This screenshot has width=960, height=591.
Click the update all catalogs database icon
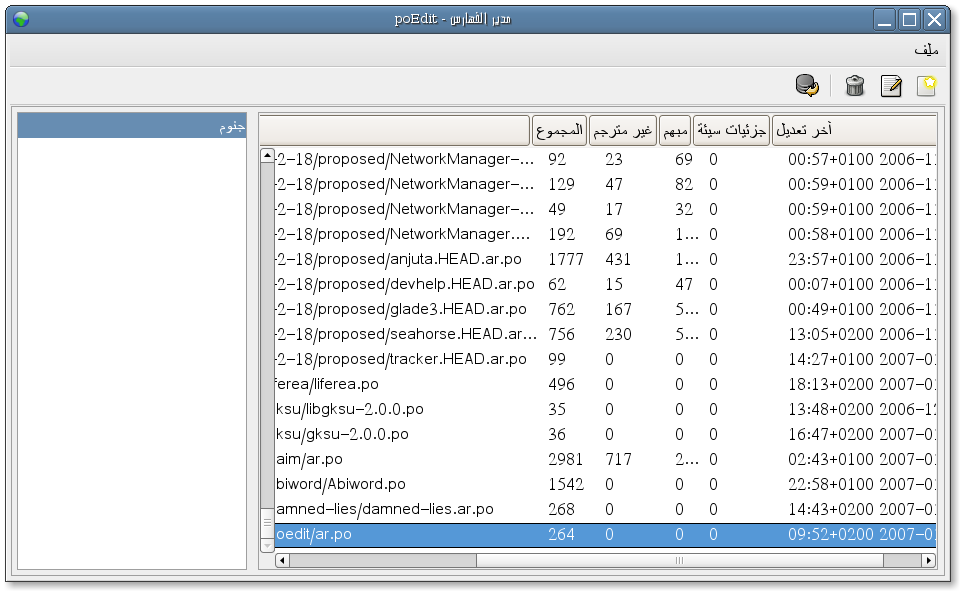pyautogui.click(x=807, y=86)
